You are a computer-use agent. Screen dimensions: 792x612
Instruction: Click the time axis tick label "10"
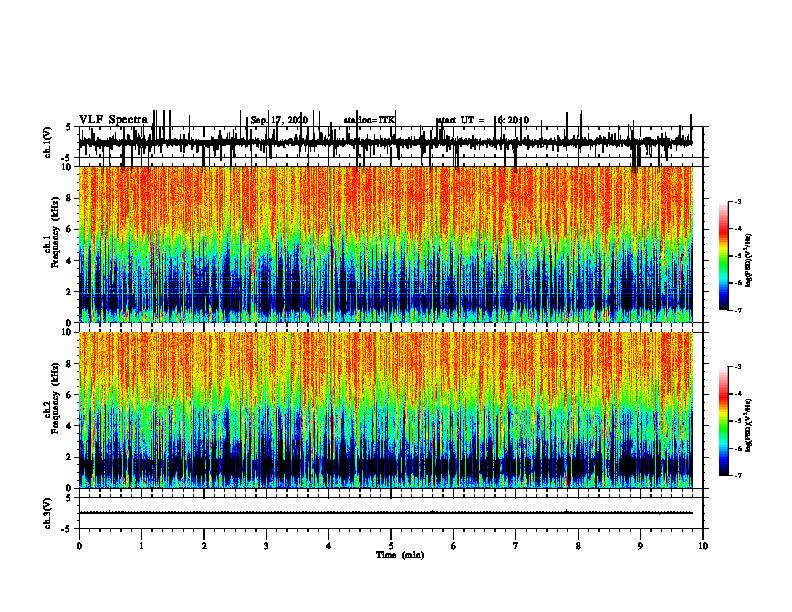pos(703,546)
